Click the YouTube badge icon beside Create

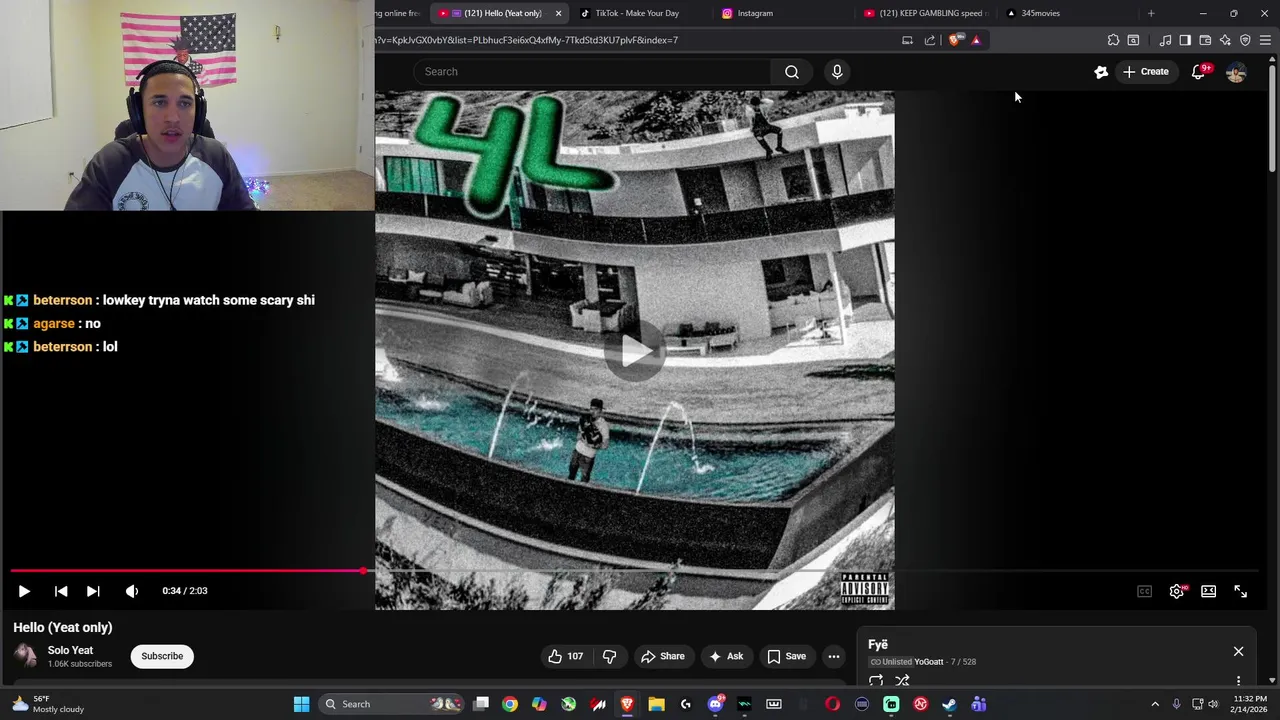1101,71
